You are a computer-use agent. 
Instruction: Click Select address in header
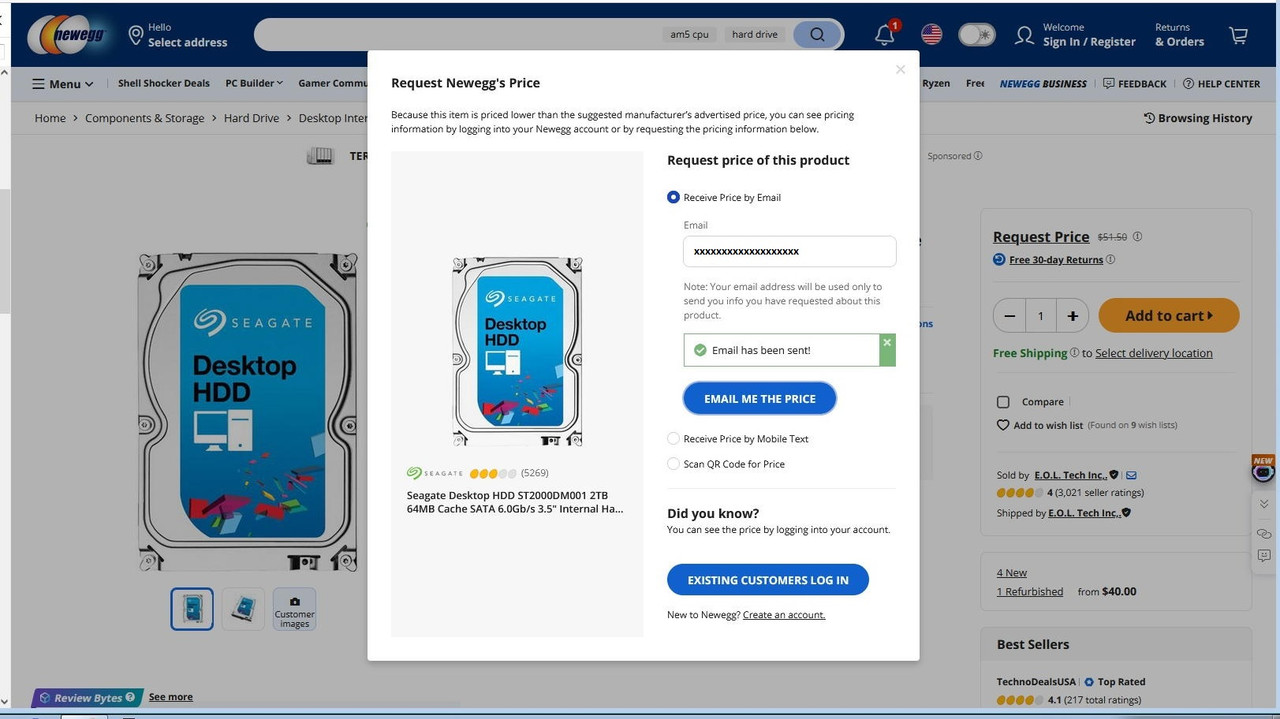pyautogui.click(x=188, y=43)
